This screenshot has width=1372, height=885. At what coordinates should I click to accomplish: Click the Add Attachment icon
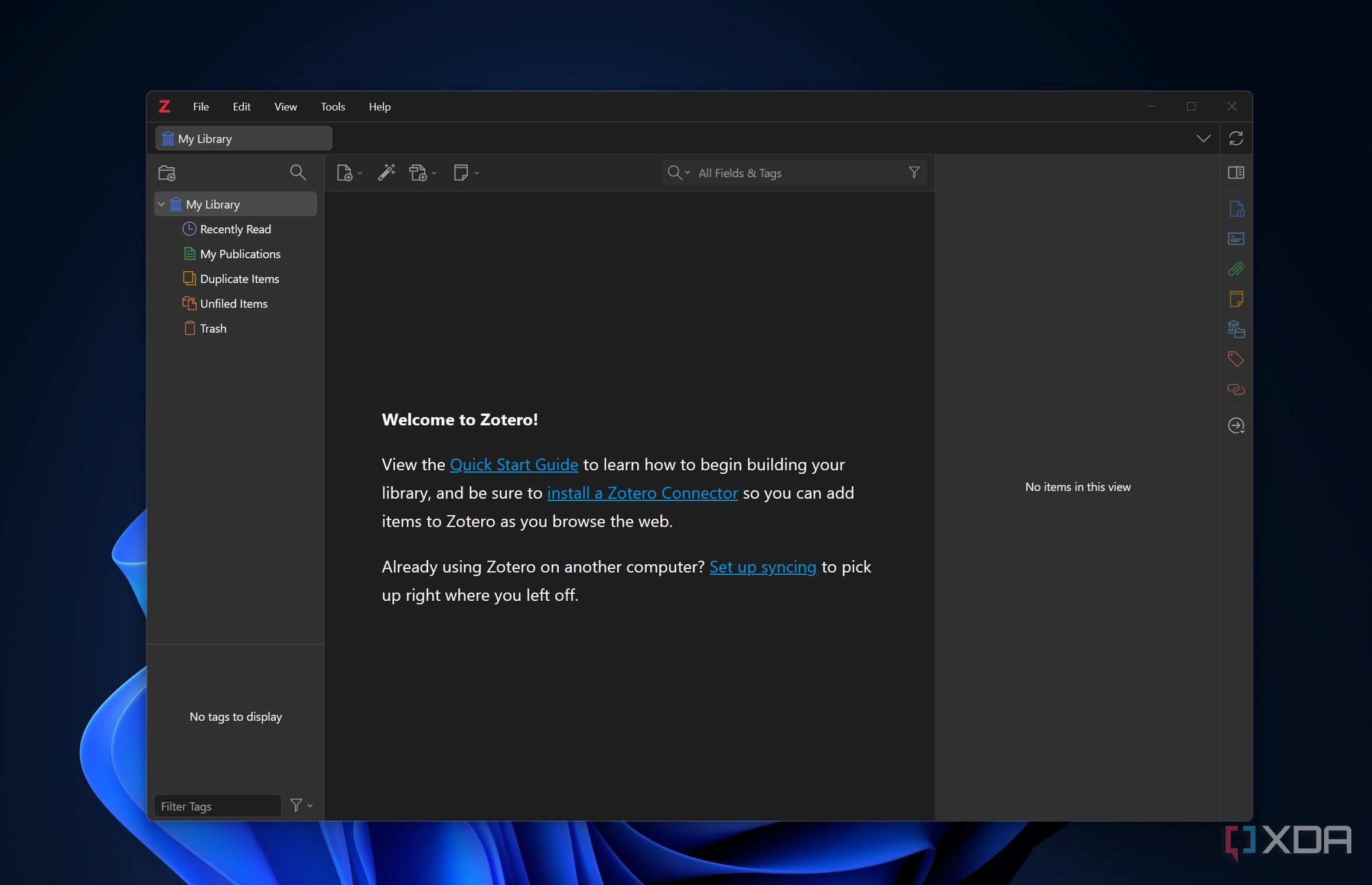(418, 173)
